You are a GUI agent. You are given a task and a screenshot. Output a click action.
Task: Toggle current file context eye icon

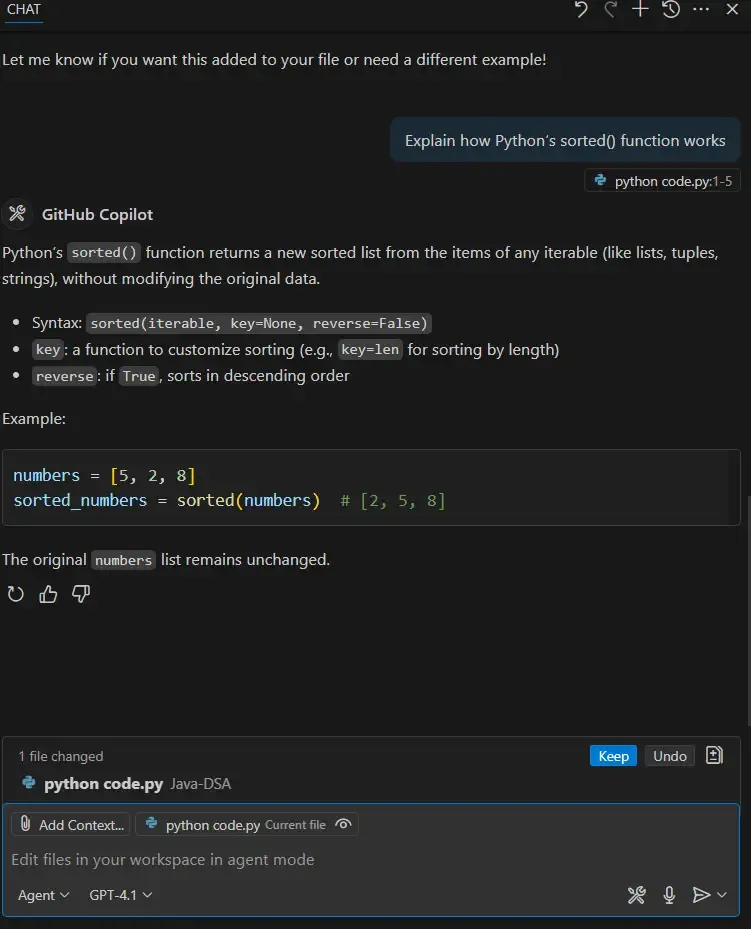(344, 824)
